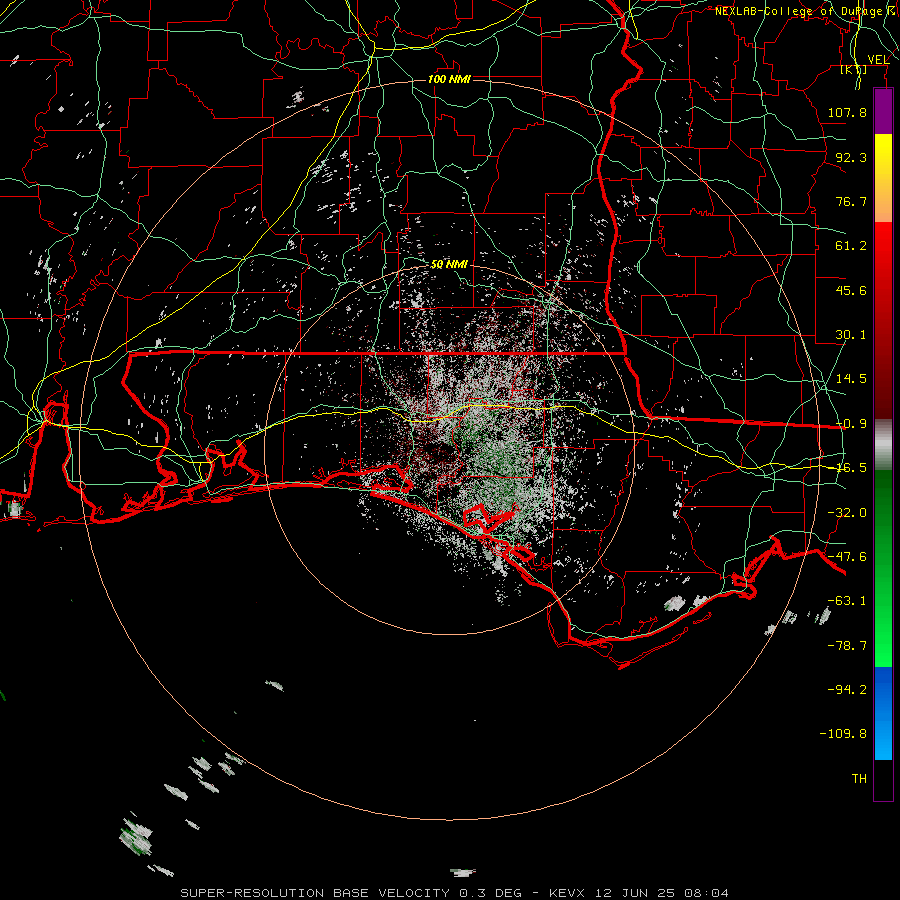This screenshot has width=900, height=900.
Task: Select the 14.5 velocity scale label
Action: (851, 379)
